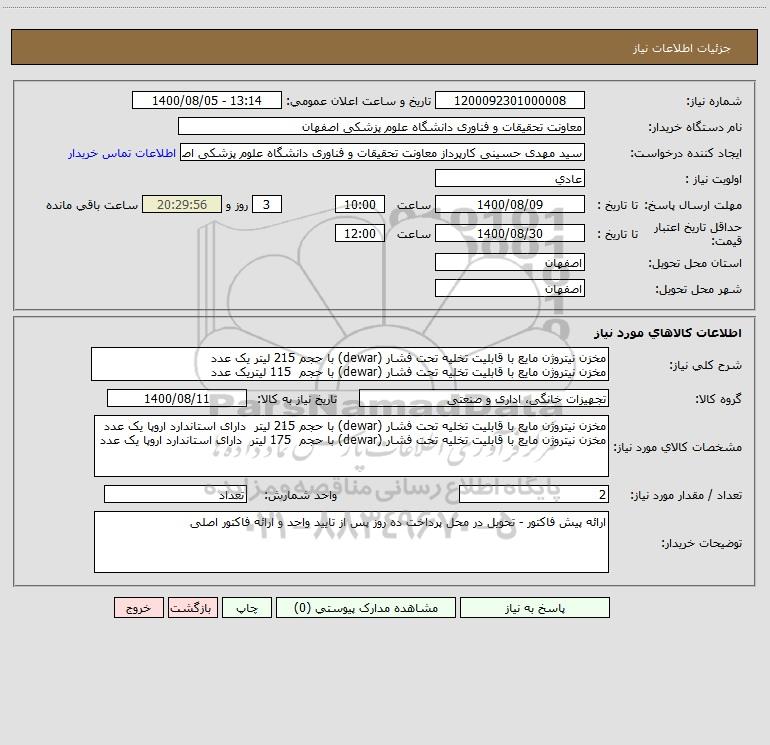
Task: Click the 'شرح کلی نیاز:' label
Action: pyautogui.click(x=706, y=365)
